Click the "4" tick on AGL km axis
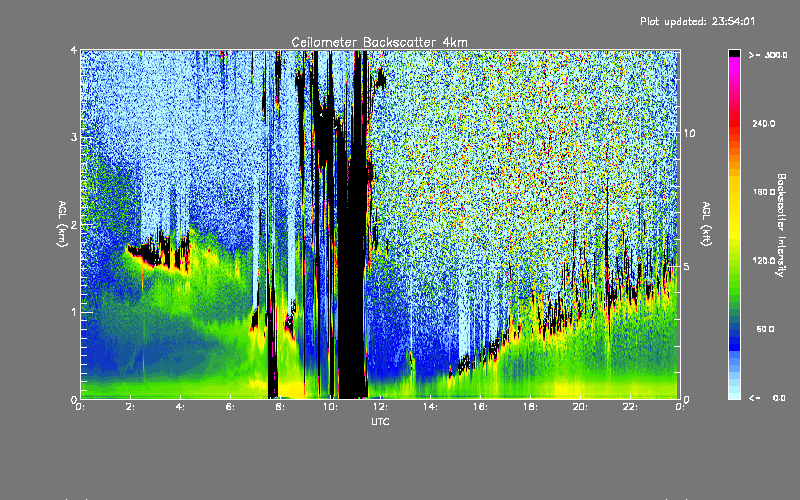800x500 pixels. tap(74, 50)
